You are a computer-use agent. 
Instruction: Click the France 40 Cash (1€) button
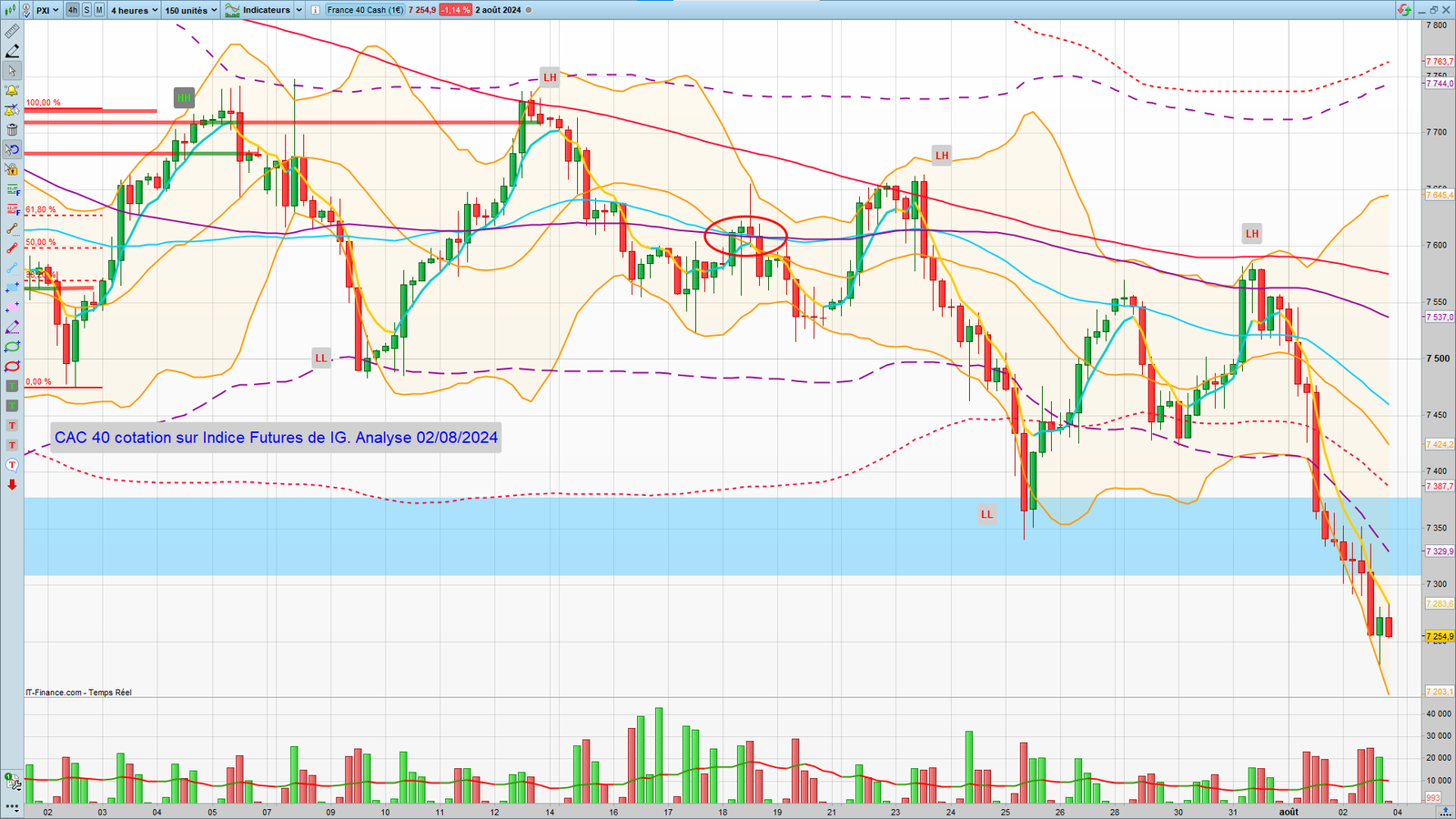(x=365, y=10)
